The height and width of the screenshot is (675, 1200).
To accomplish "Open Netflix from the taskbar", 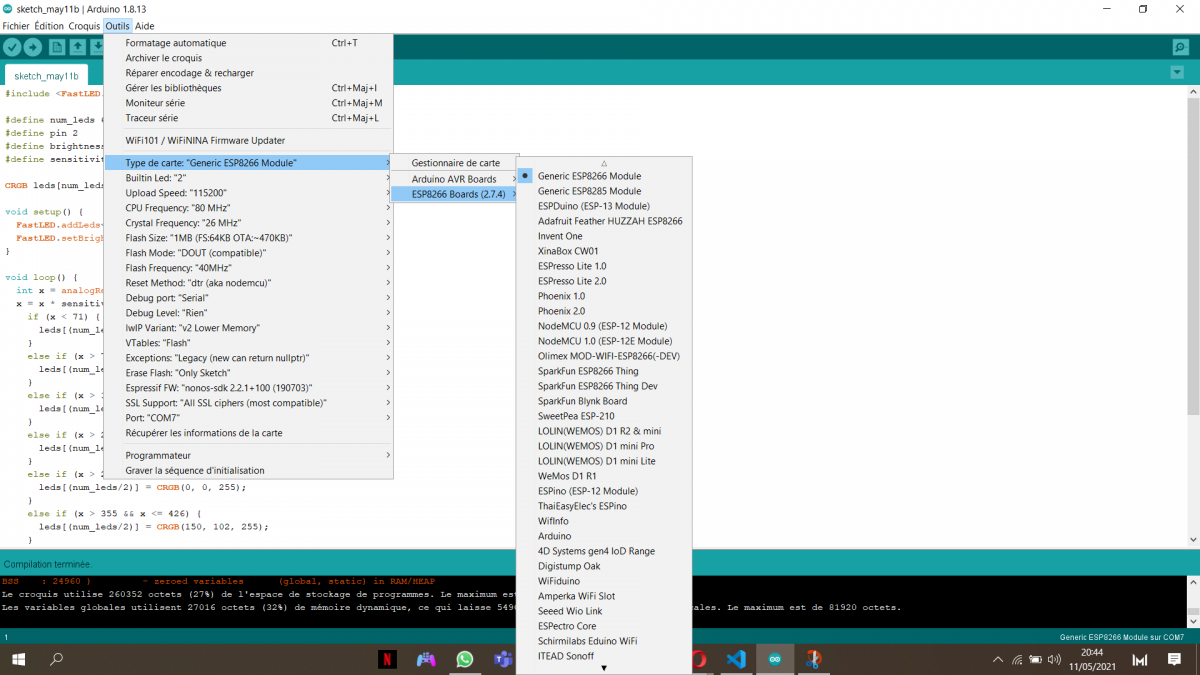I will [387, 659].
